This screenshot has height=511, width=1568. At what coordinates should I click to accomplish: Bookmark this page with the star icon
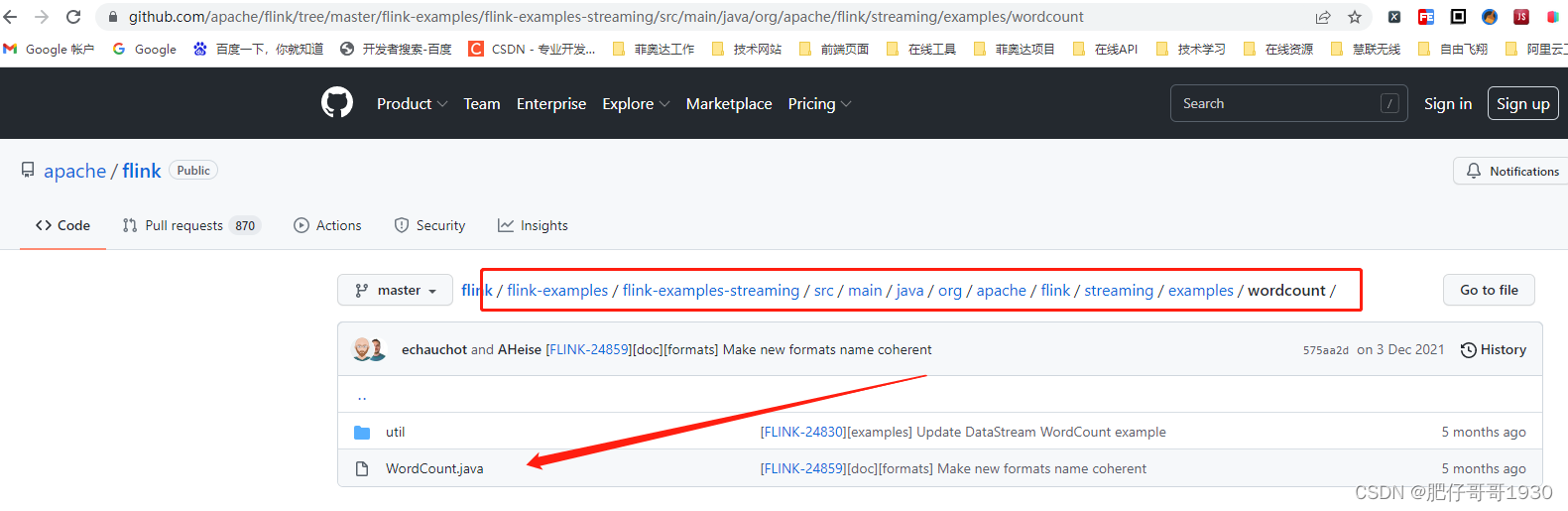coord(1355,17)
